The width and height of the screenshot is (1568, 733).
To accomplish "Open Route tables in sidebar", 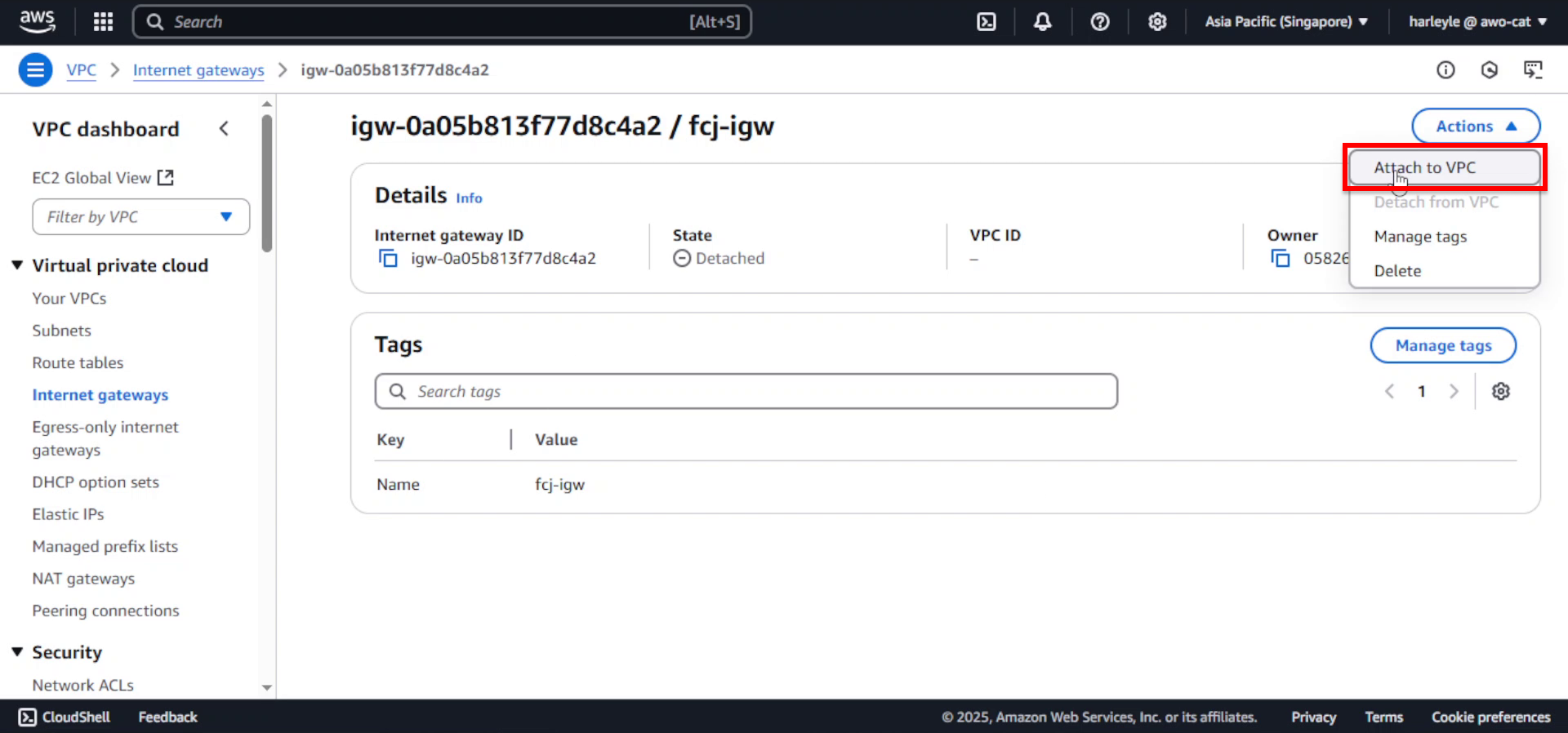I will (78, 363).
